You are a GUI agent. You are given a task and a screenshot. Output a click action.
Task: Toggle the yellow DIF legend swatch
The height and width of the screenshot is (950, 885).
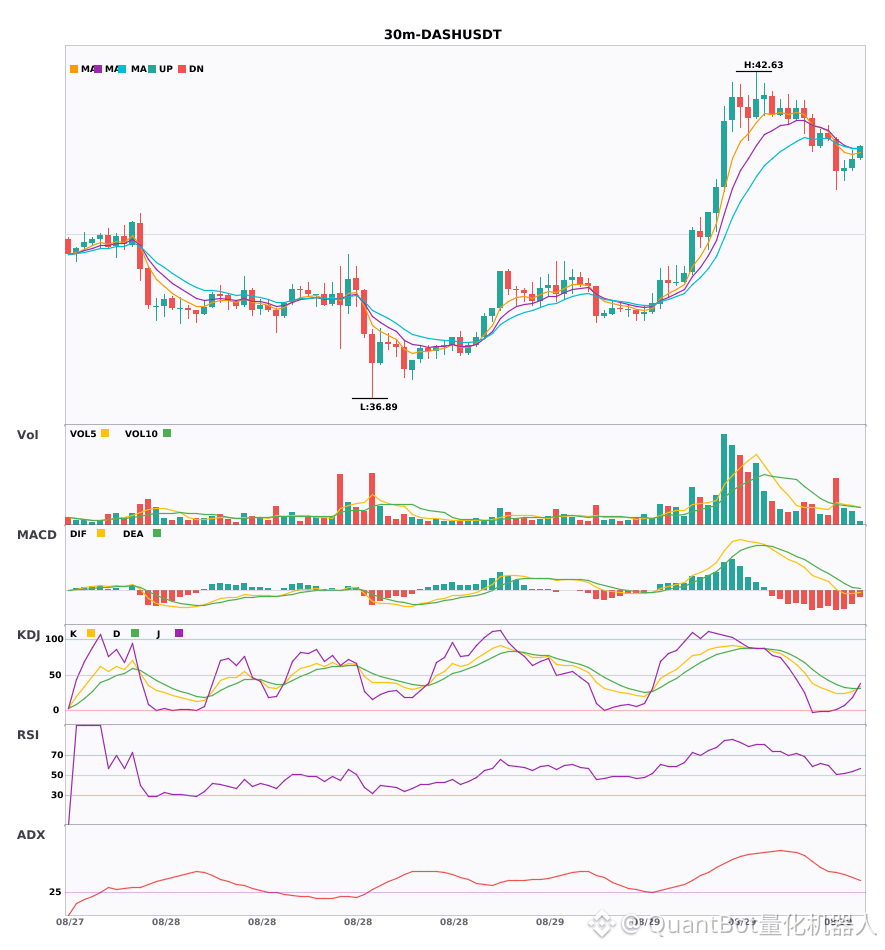101,533
